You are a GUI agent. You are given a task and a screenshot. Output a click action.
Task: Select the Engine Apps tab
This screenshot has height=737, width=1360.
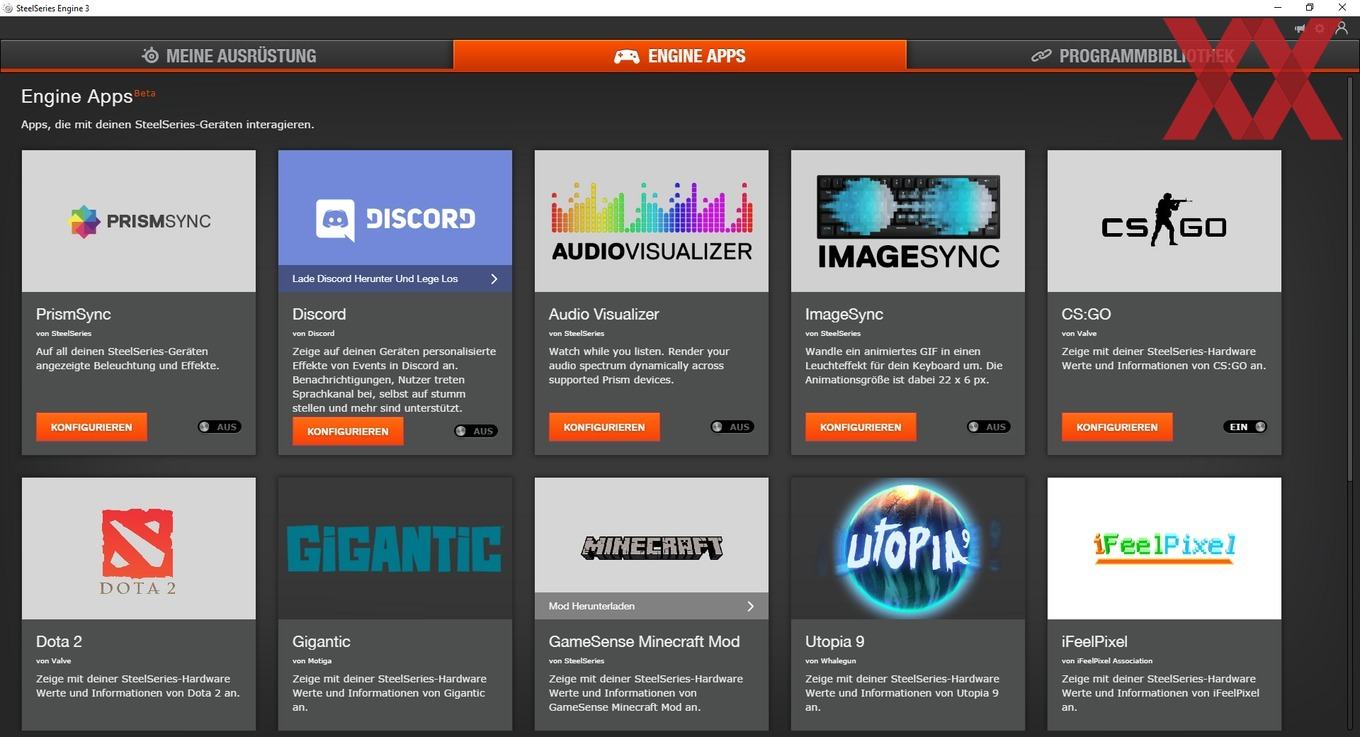[x=680, y=56]
